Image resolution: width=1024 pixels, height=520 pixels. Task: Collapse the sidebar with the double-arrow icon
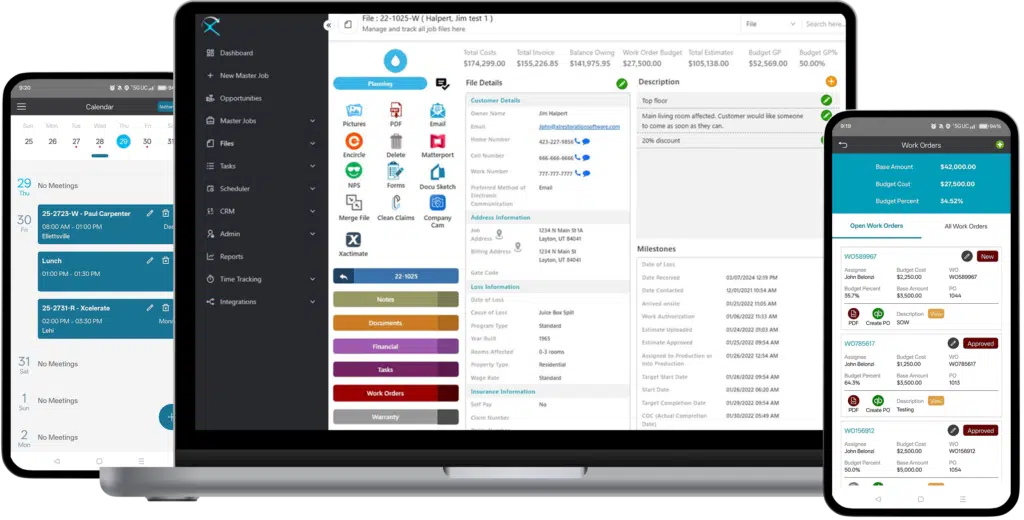click(x=328, y=25)
